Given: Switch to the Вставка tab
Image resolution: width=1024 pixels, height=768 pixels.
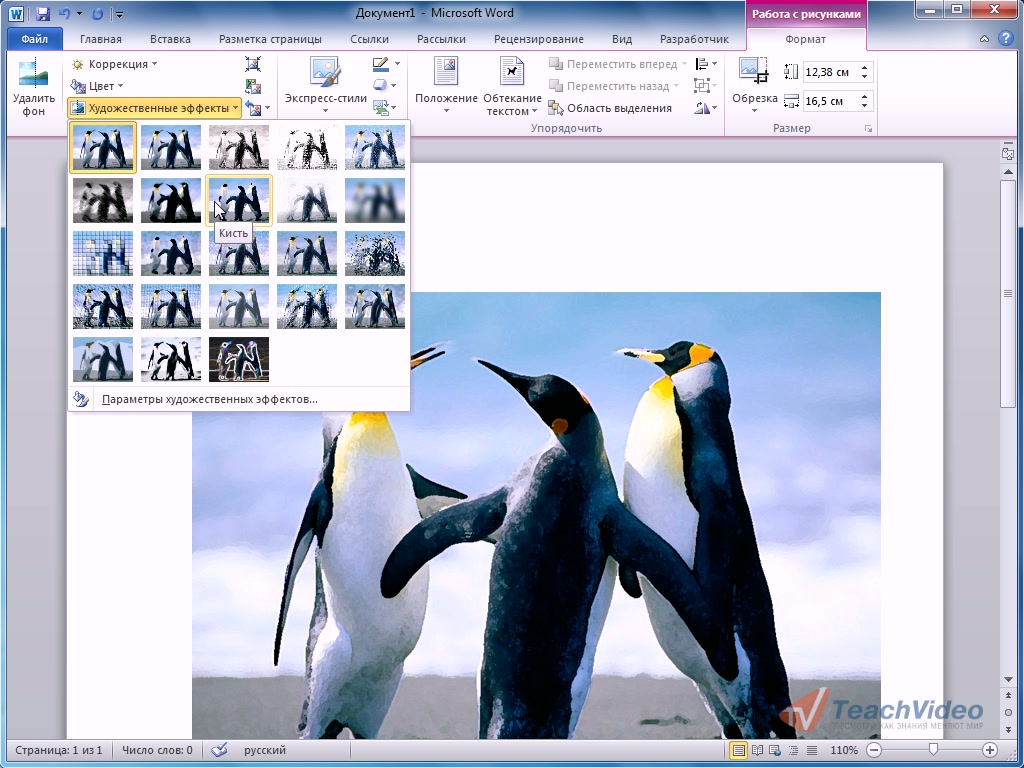Looking at the screenshot, I should coord(170,39).
